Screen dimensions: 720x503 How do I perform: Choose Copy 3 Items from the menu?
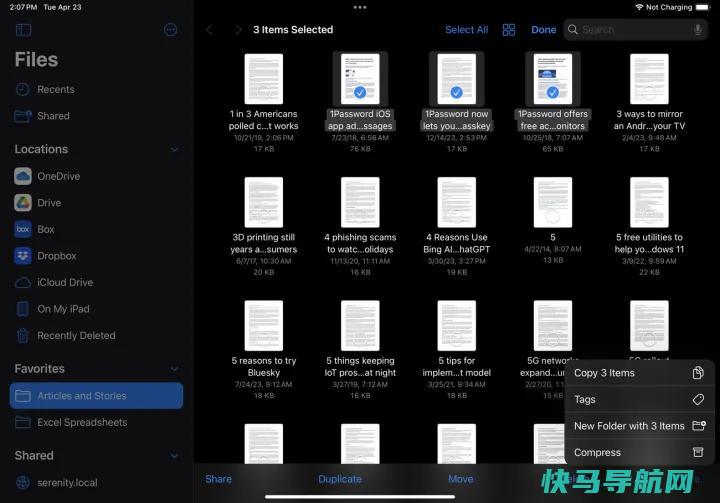[x=639, y=373]
